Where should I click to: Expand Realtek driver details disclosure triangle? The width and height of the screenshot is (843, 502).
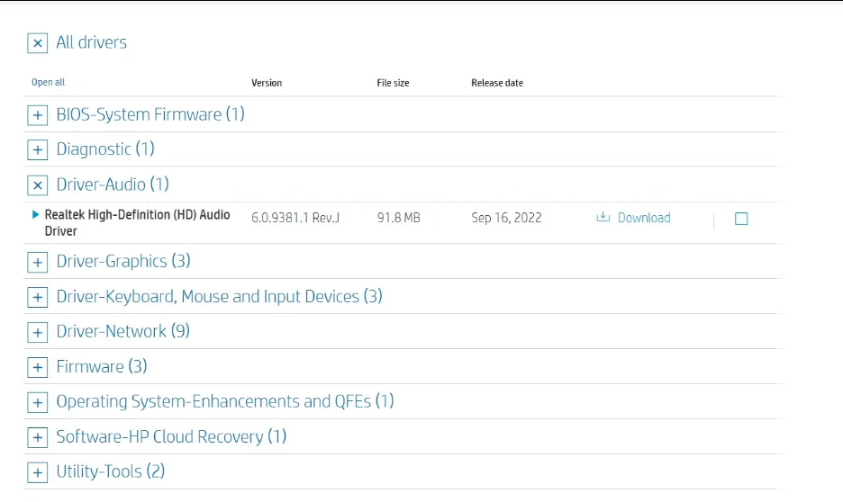click(36, 215)
